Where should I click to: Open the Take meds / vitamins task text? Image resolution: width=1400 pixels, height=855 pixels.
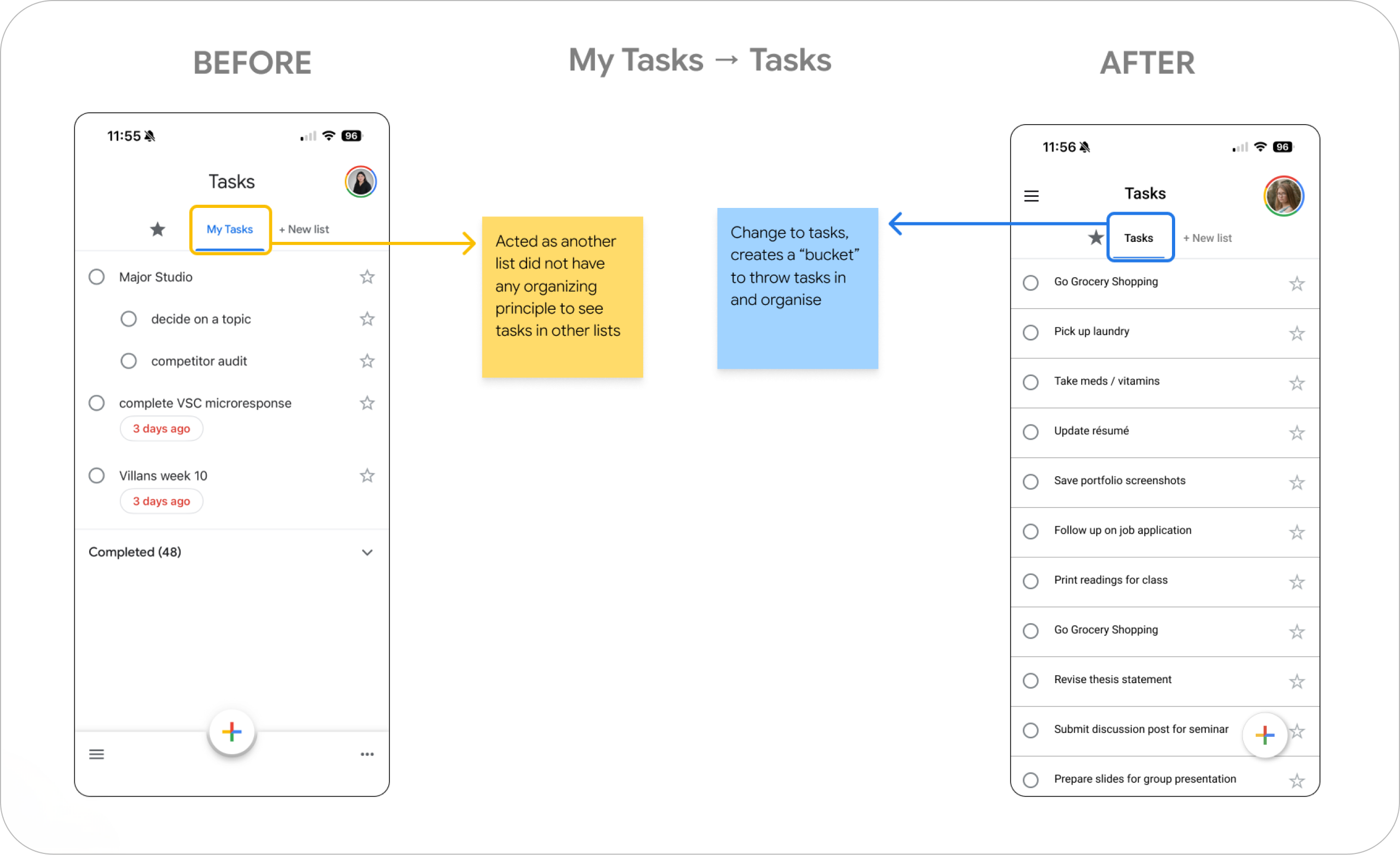coord(1107,381)
